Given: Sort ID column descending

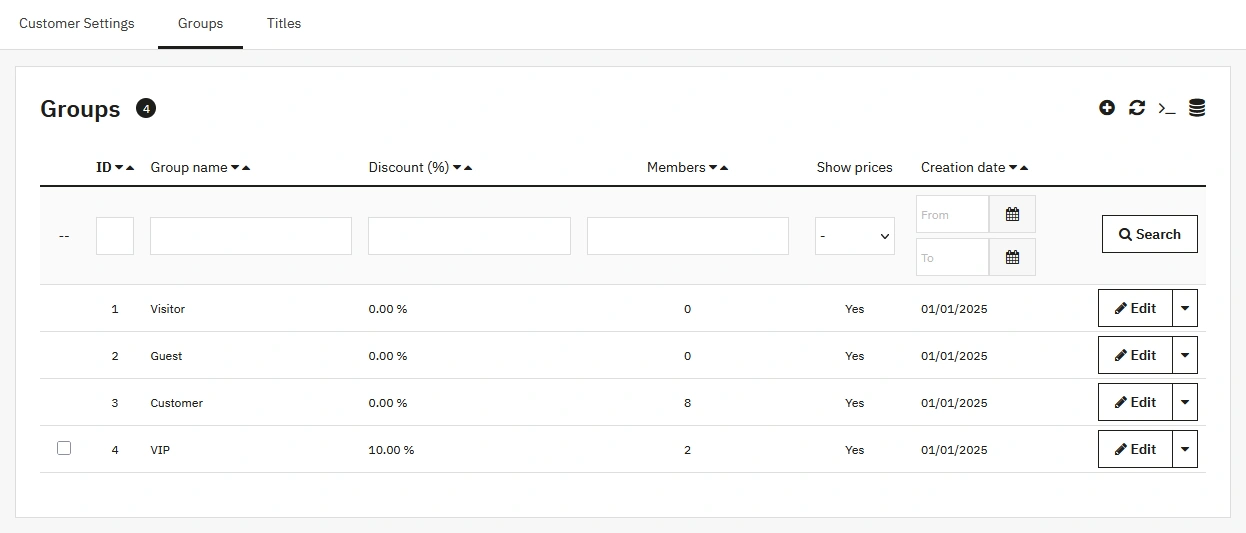Looking at the screenshot, I should point(119,168).
